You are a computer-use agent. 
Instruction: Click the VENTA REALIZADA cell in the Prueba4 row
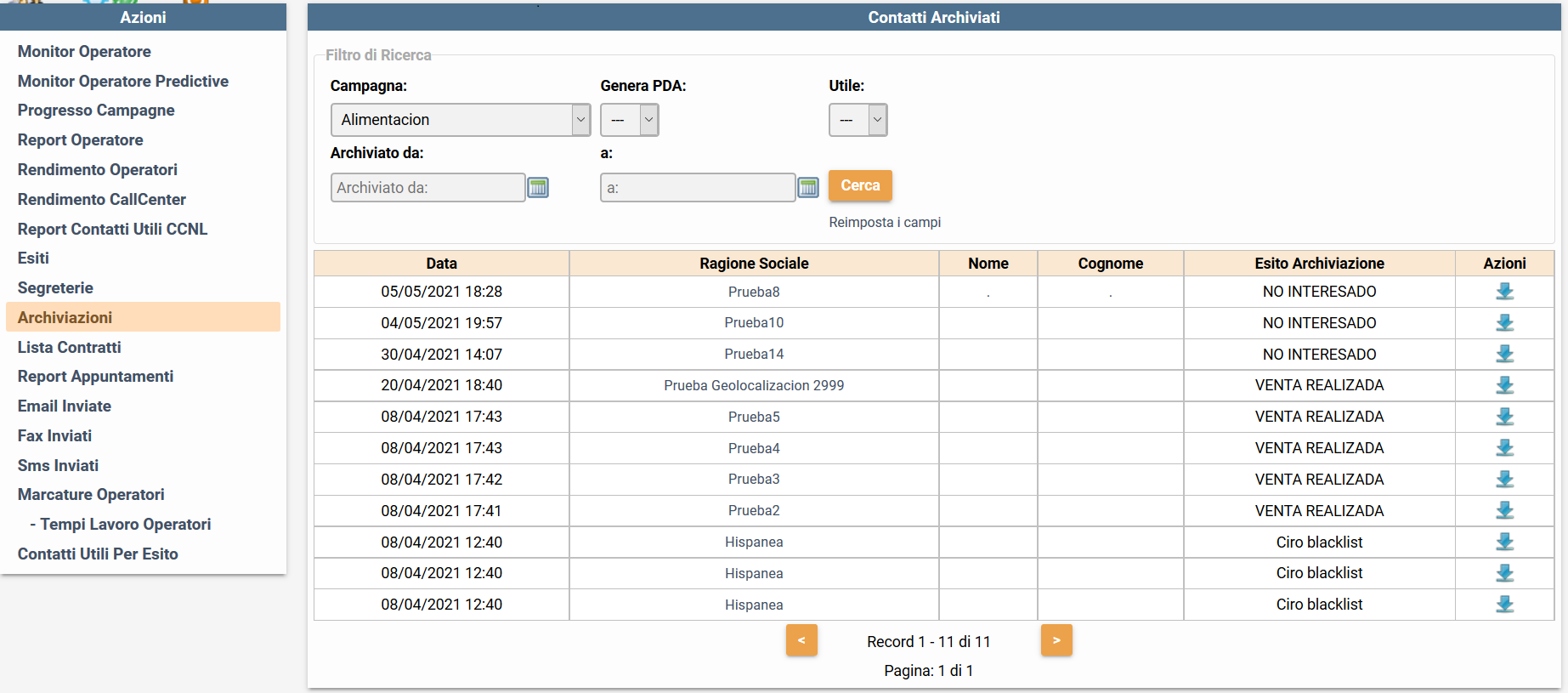point(1320,448)
